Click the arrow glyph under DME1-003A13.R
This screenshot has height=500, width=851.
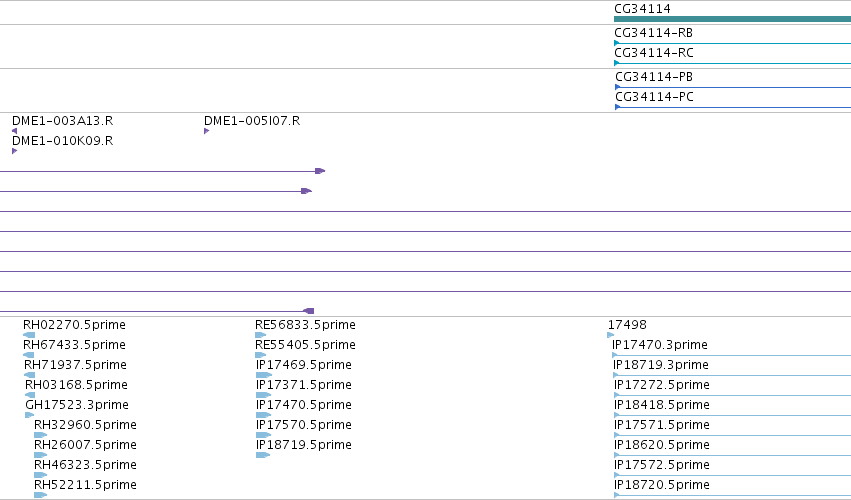pyautogui.click(x=15, y=131)
